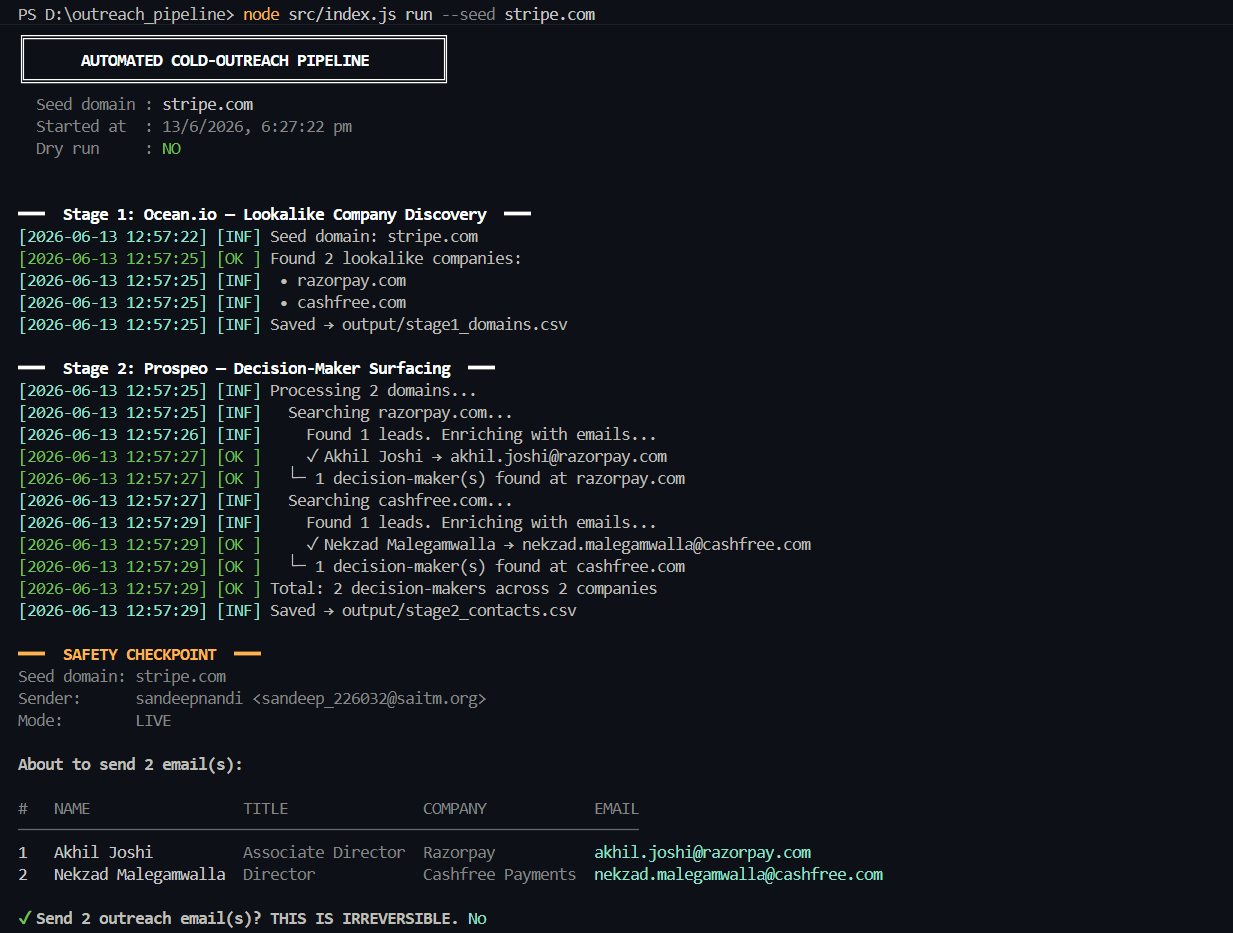This screenshot has width=1233, height=933.
Task: Click '1 decision-maker(s) found at razorpay.com'
Action: point(500,478)
